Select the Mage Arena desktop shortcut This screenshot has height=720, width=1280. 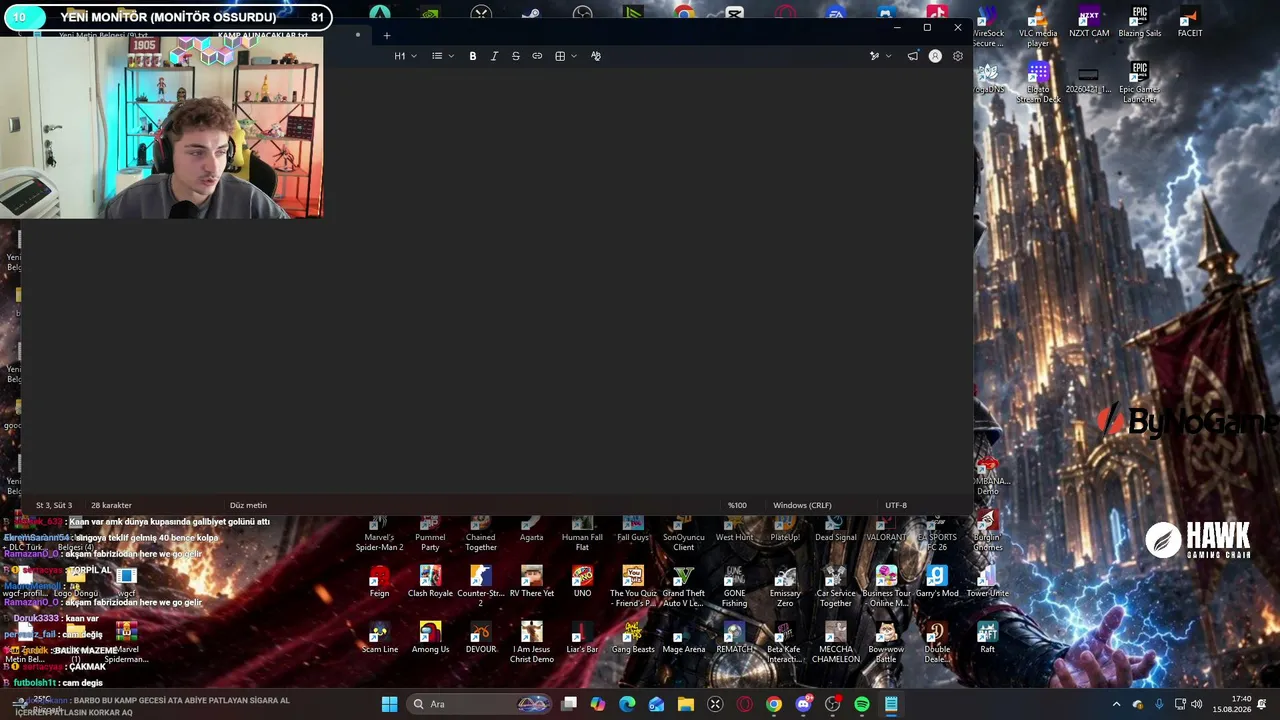click(x=684, y=638)
